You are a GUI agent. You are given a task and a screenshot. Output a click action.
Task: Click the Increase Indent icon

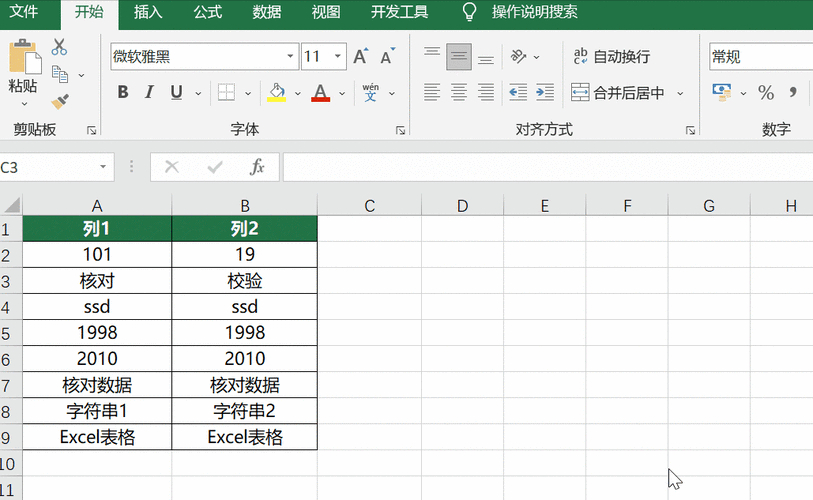coord(545,93)
